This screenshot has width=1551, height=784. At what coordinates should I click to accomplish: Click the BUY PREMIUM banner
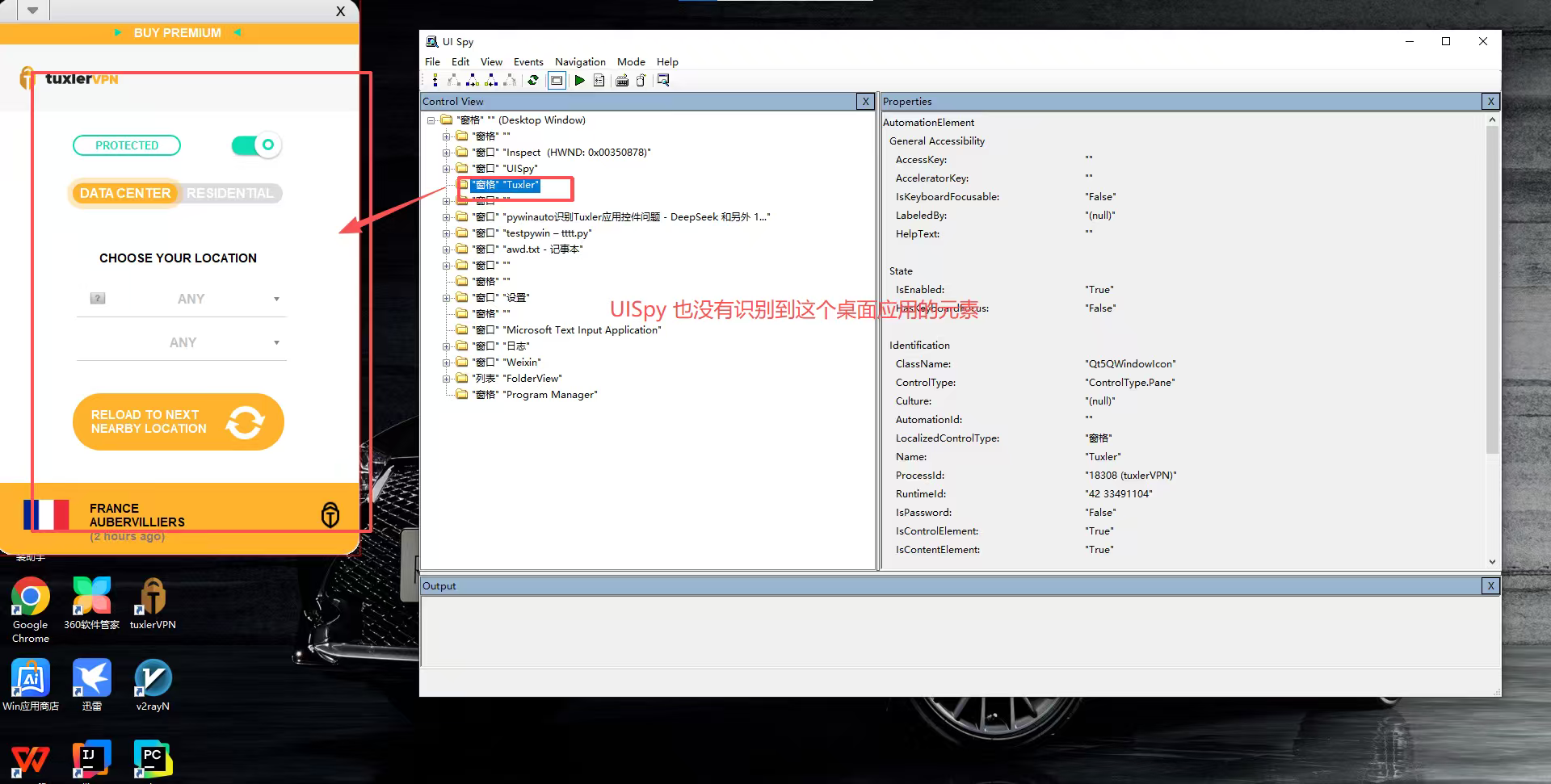point(178,32)
